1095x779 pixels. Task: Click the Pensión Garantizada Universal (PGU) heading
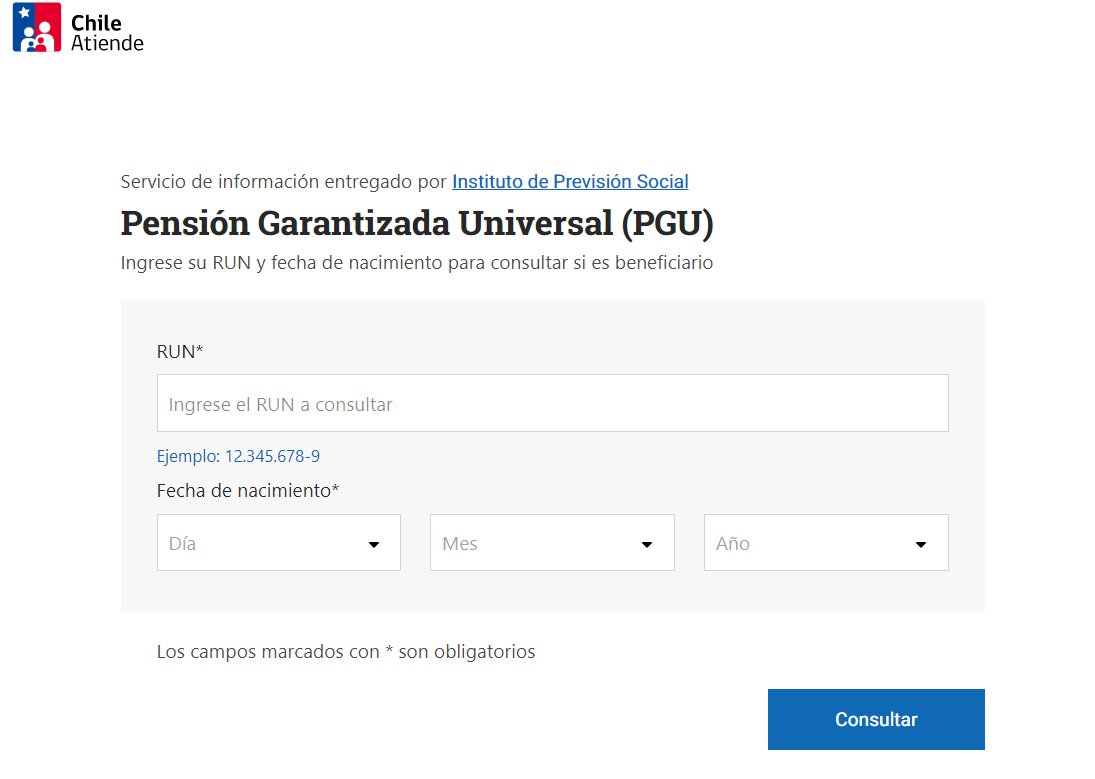(417, 224)
